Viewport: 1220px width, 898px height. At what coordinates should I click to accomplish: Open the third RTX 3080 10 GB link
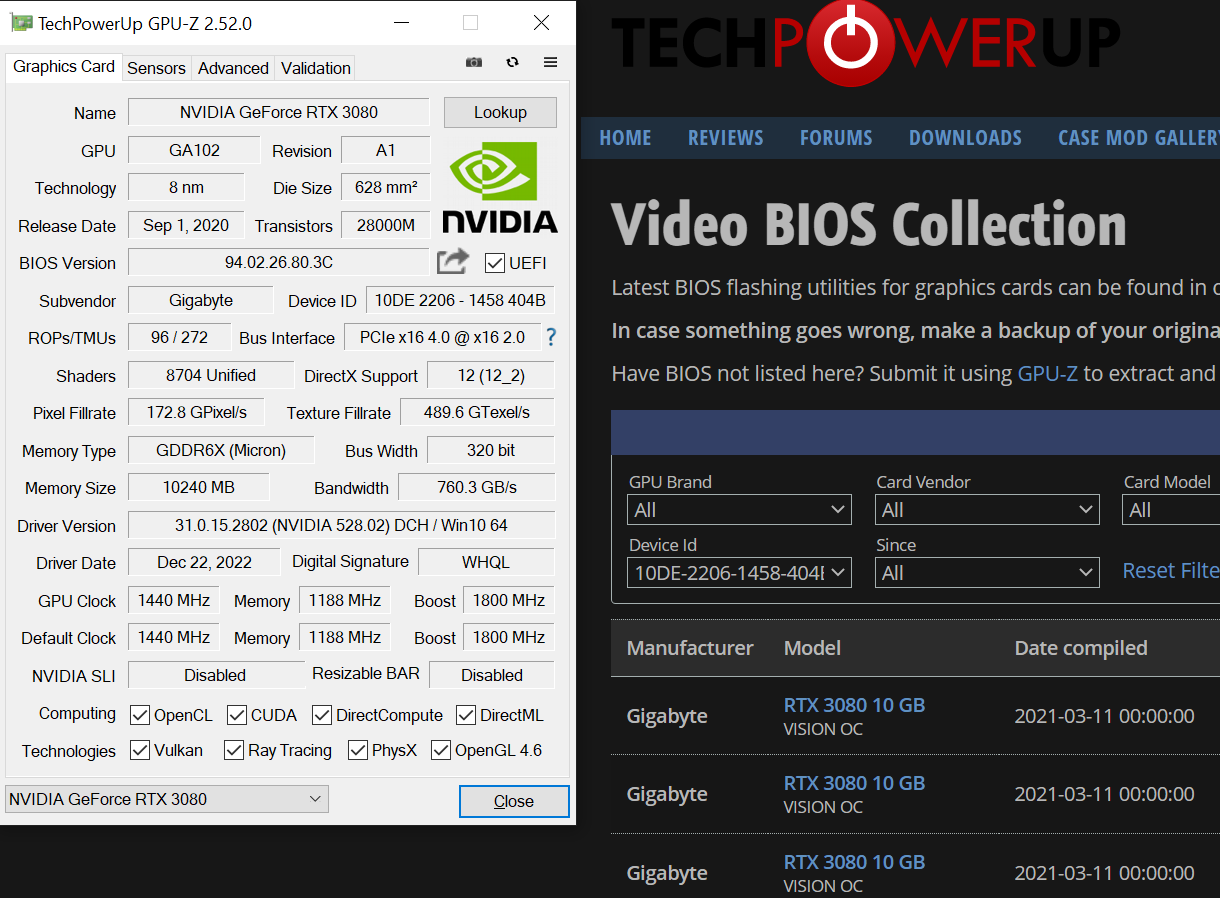click(854, 862)
